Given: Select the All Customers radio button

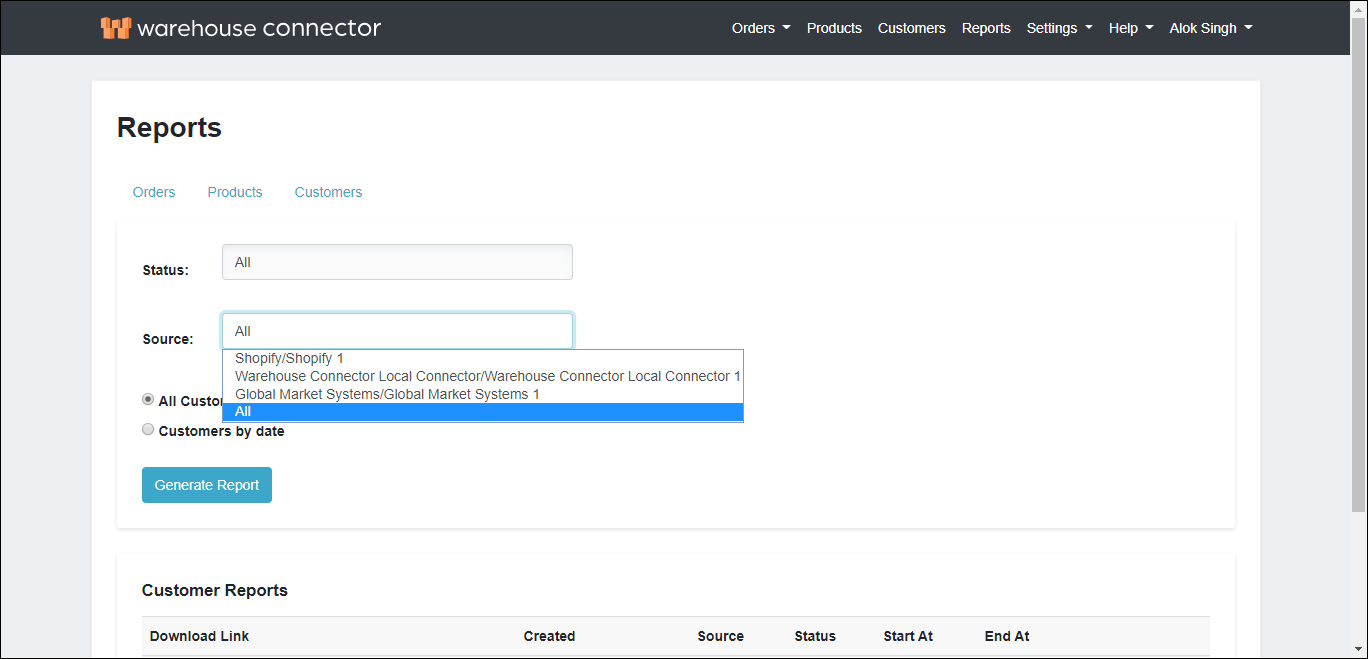Looking at the screenshot, I should 148,399.
